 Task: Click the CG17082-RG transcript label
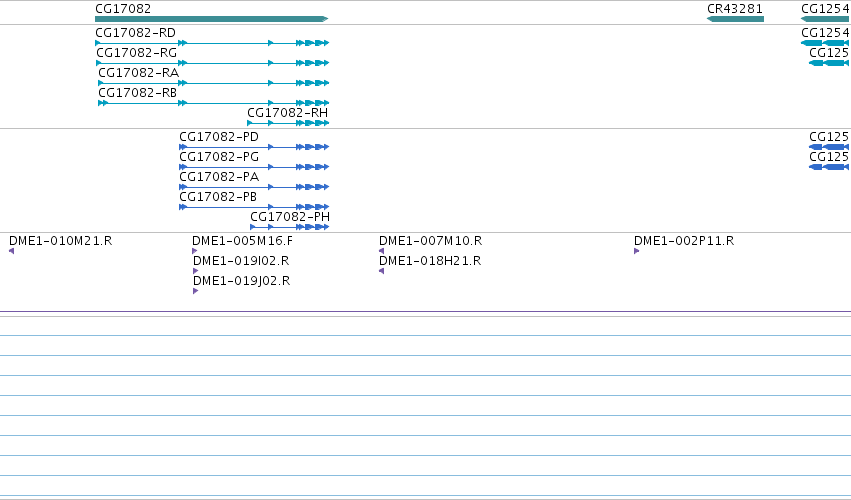tap(137, 53)
